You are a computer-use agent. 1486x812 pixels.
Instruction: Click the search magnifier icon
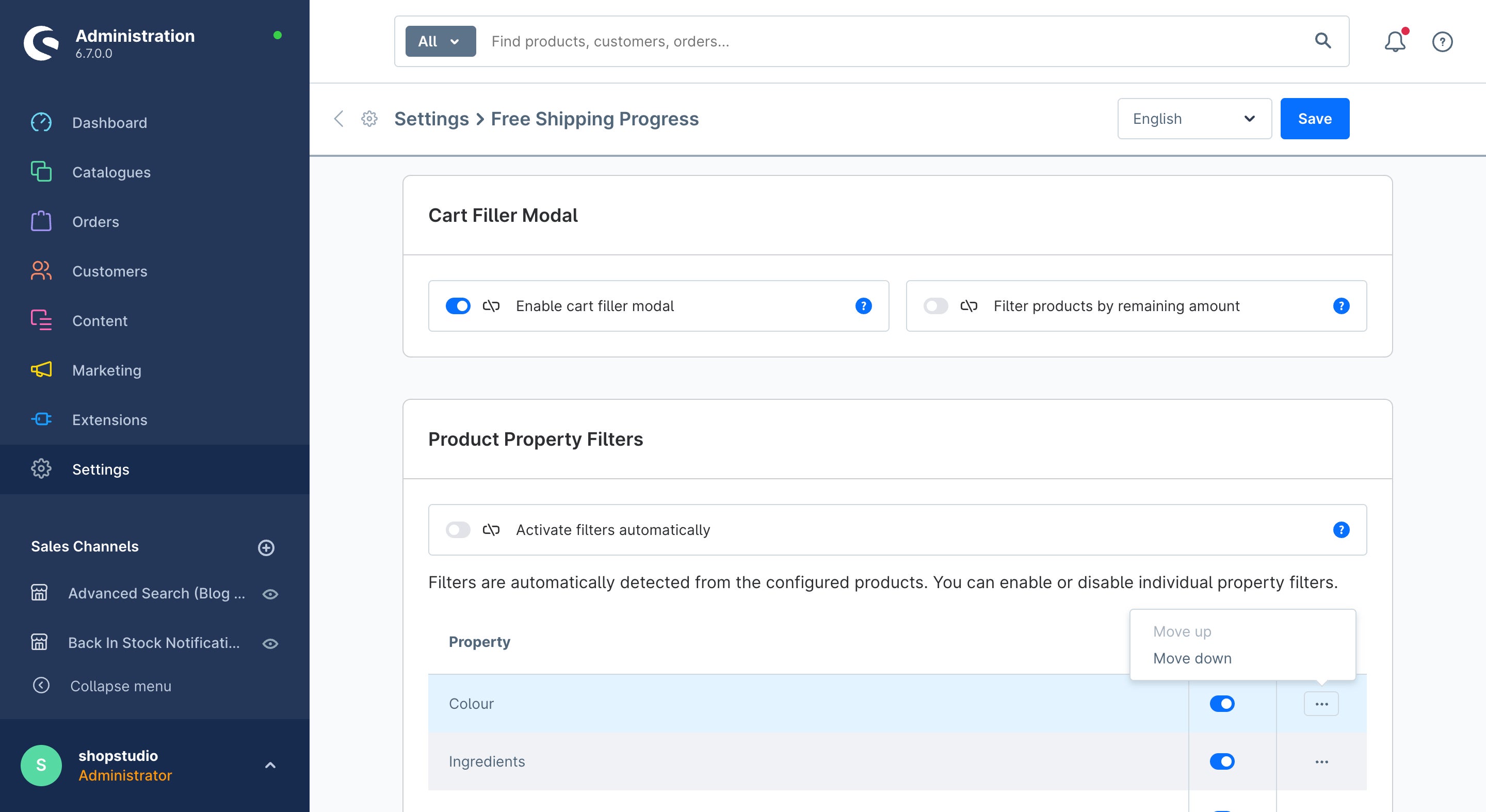pyautogui.click(x=1323, y=41)
